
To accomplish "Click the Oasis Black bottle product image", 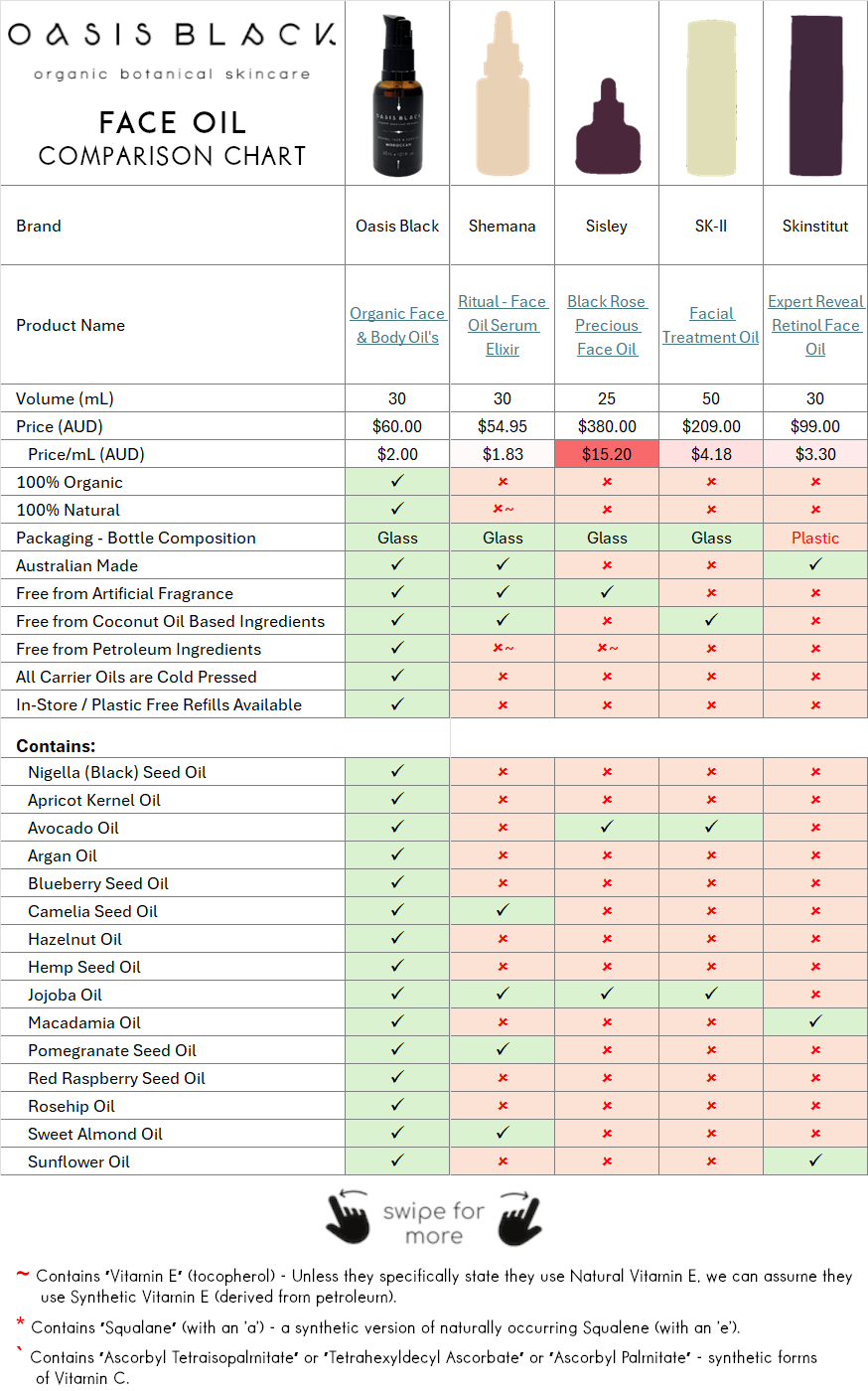I will coord(397,96).
